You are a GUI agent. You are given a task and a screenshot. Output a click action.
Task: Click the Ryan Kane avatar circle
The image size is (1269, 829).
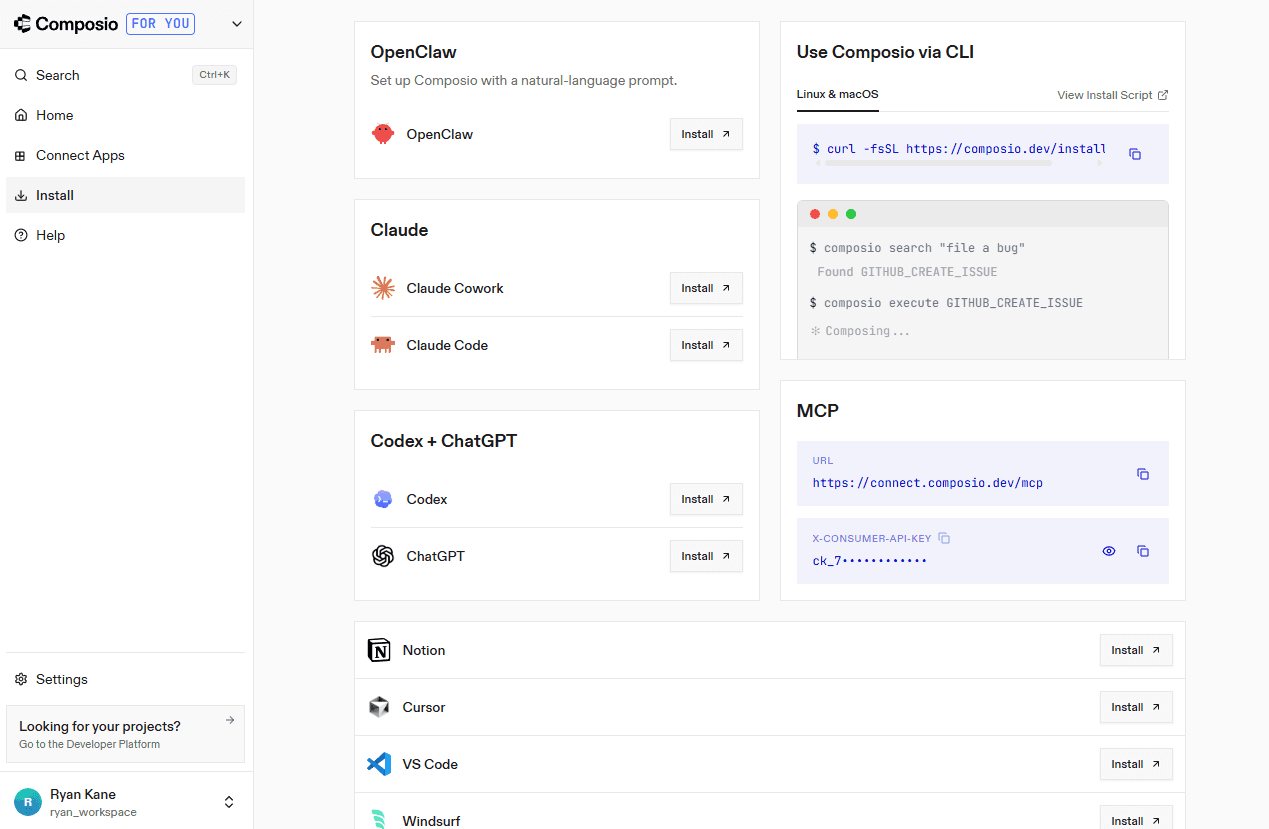pos(28,802)
